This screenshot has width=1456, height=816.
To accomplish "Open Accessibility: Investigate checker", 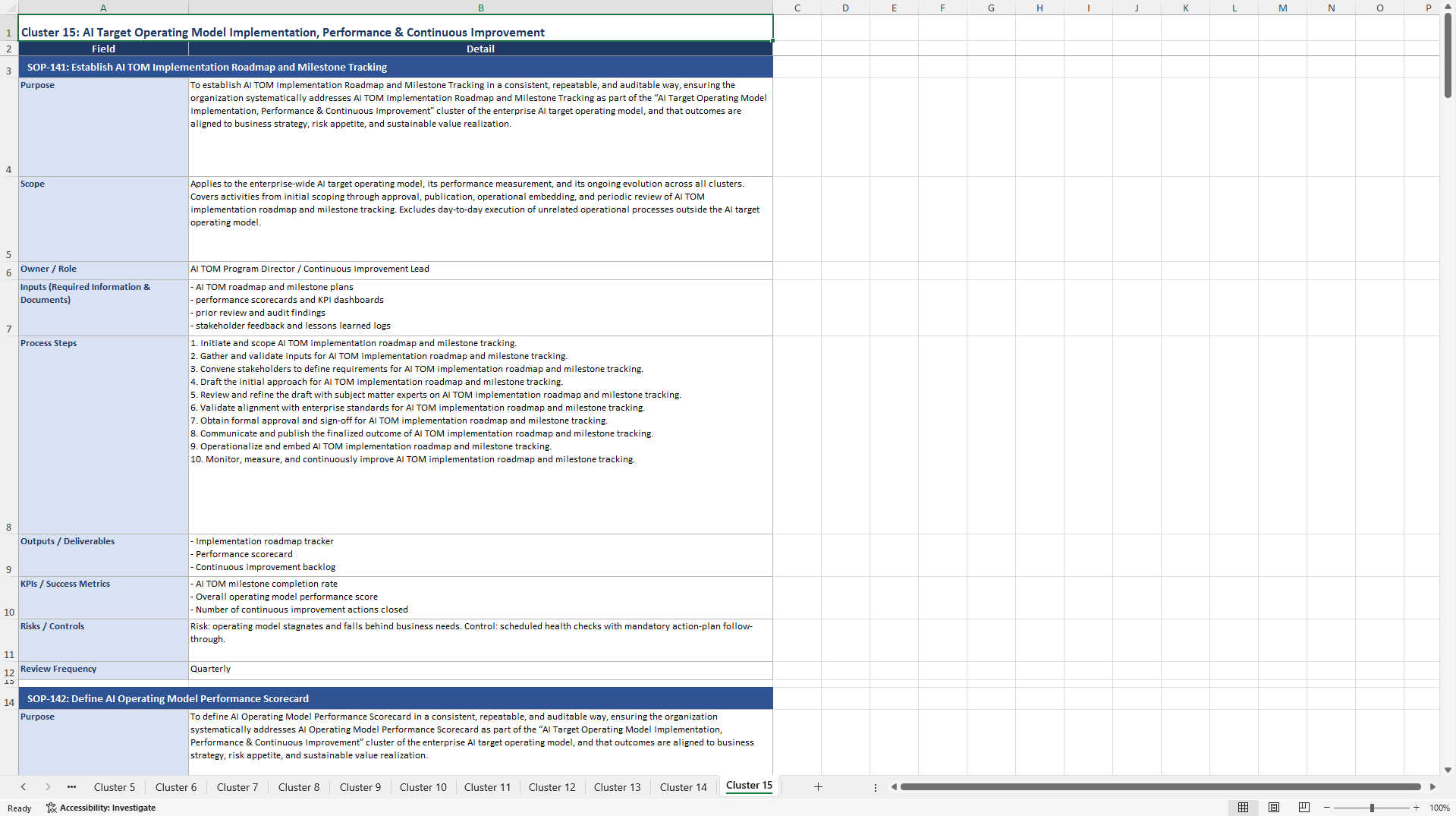I will [x=101, y=808].
